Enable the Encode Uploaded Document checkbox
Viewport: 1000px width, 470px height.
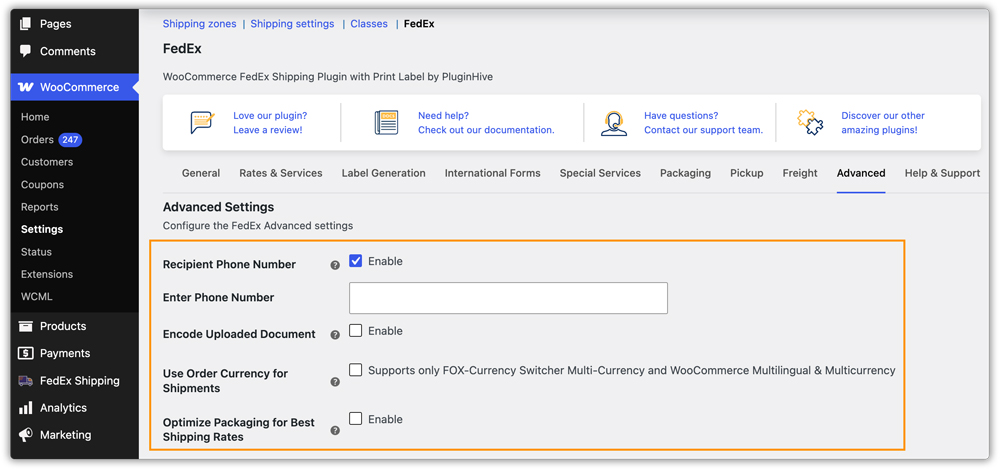pyautogui.click(x=355, y=330)
